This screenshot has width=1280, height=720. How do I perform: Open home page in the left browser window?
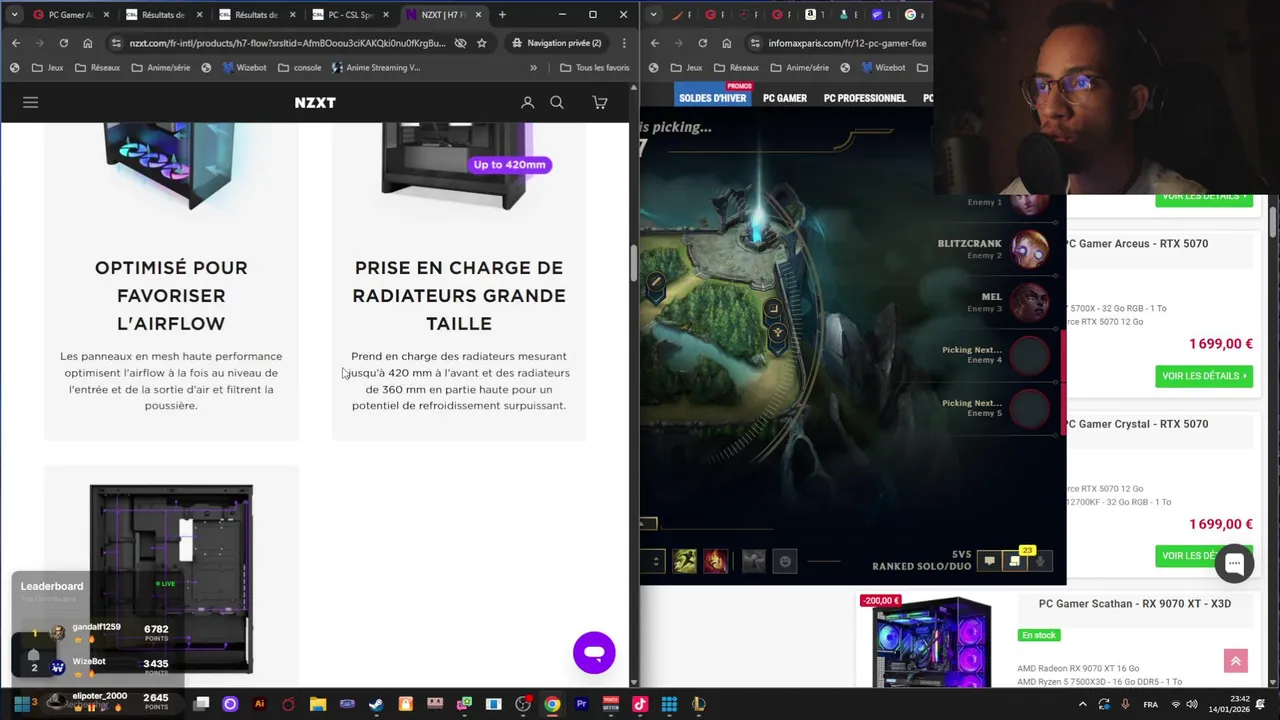88,43
